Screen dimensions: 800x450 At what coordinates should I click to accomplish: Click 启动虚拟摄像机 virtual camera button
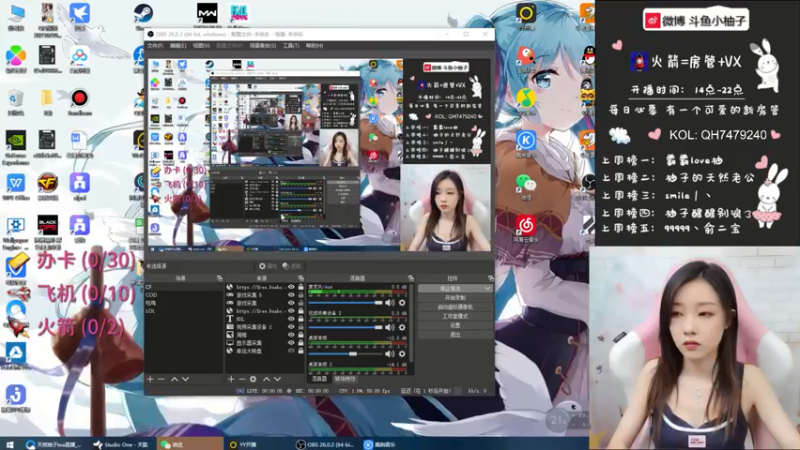pos(455,307)
